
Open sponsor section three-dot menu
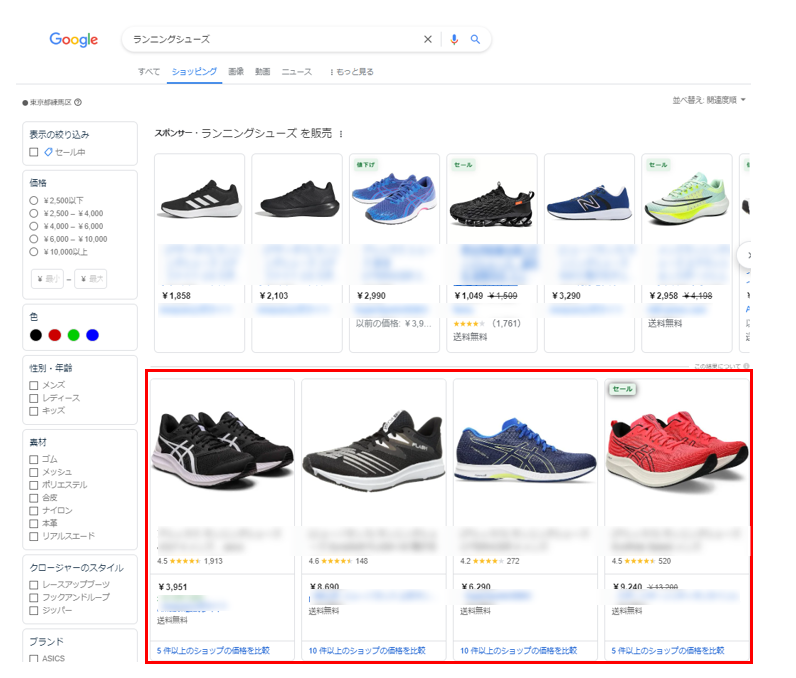click(341, 134)
